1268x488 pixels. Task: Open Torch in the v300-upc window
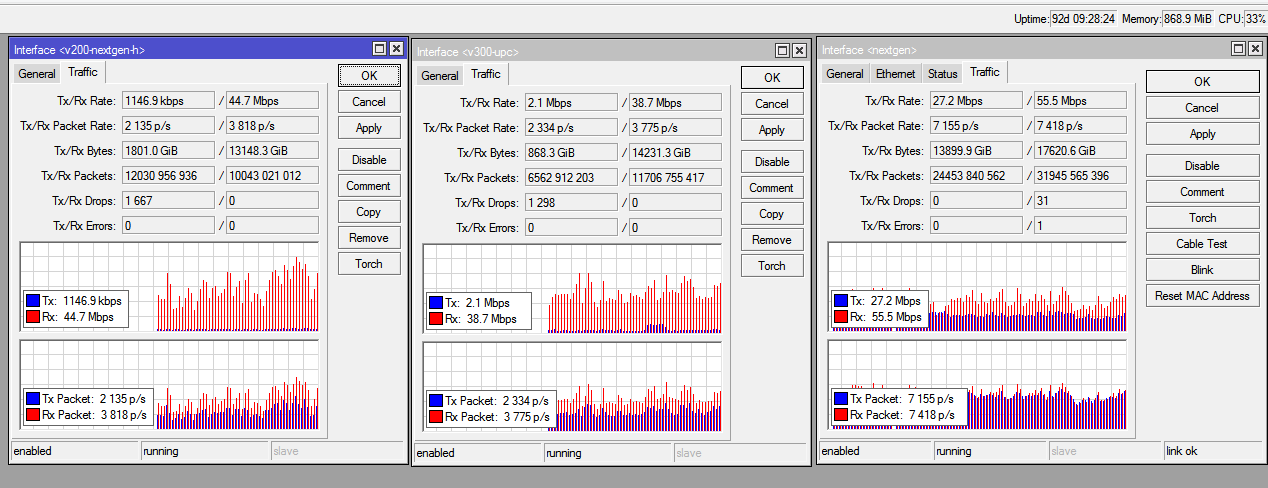[772, 266]
